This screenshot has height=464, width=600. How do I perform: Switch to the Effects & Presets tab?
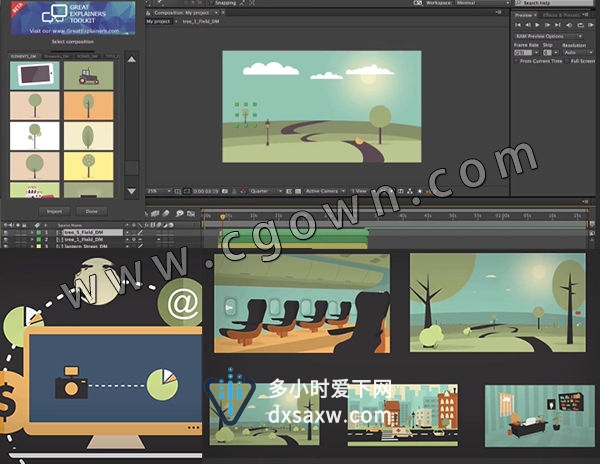pos(561,15)
